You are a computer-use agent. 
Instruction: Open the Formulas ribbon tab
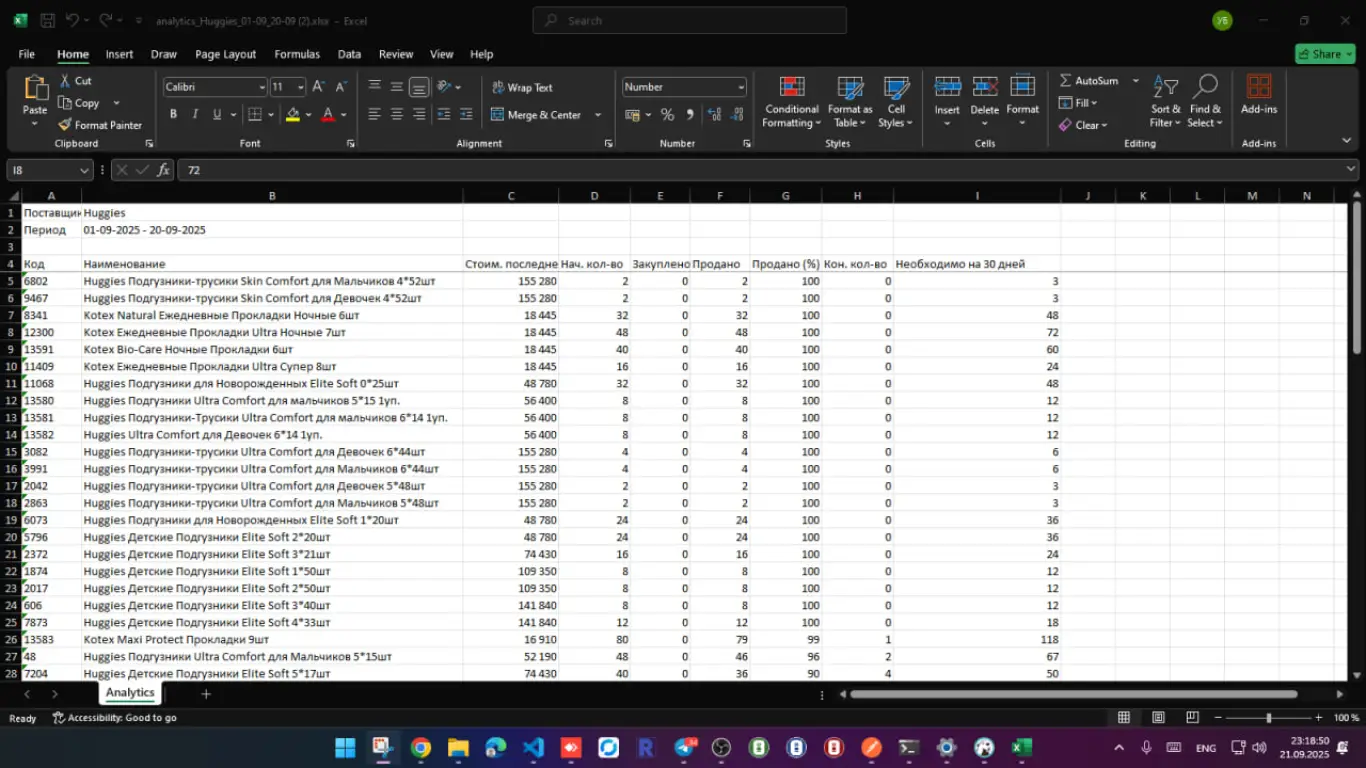point(297,54)
